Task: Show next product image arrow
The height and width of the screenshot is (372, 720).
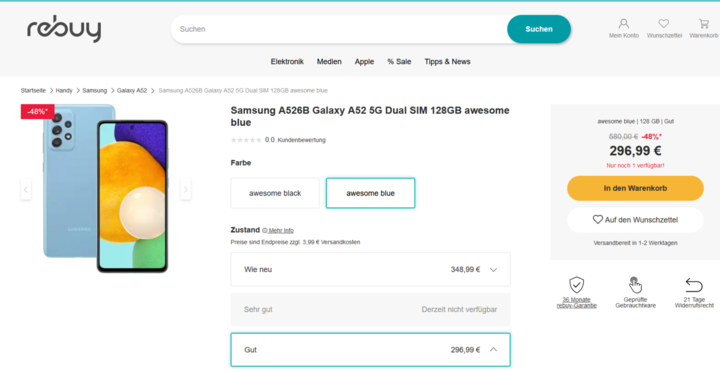Action: (186, 189)
